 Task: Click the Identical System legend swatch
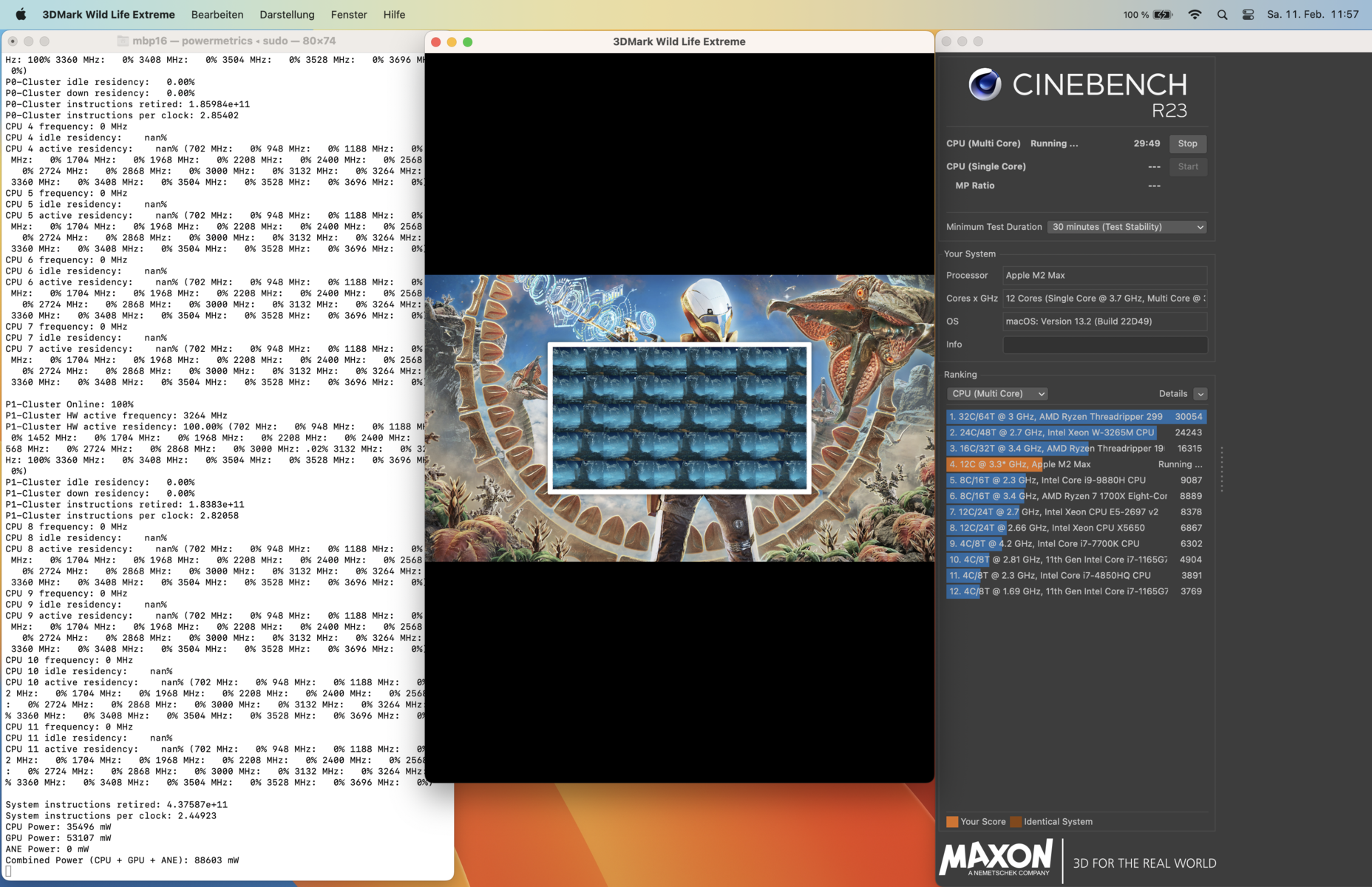(x=1016, y=822)
